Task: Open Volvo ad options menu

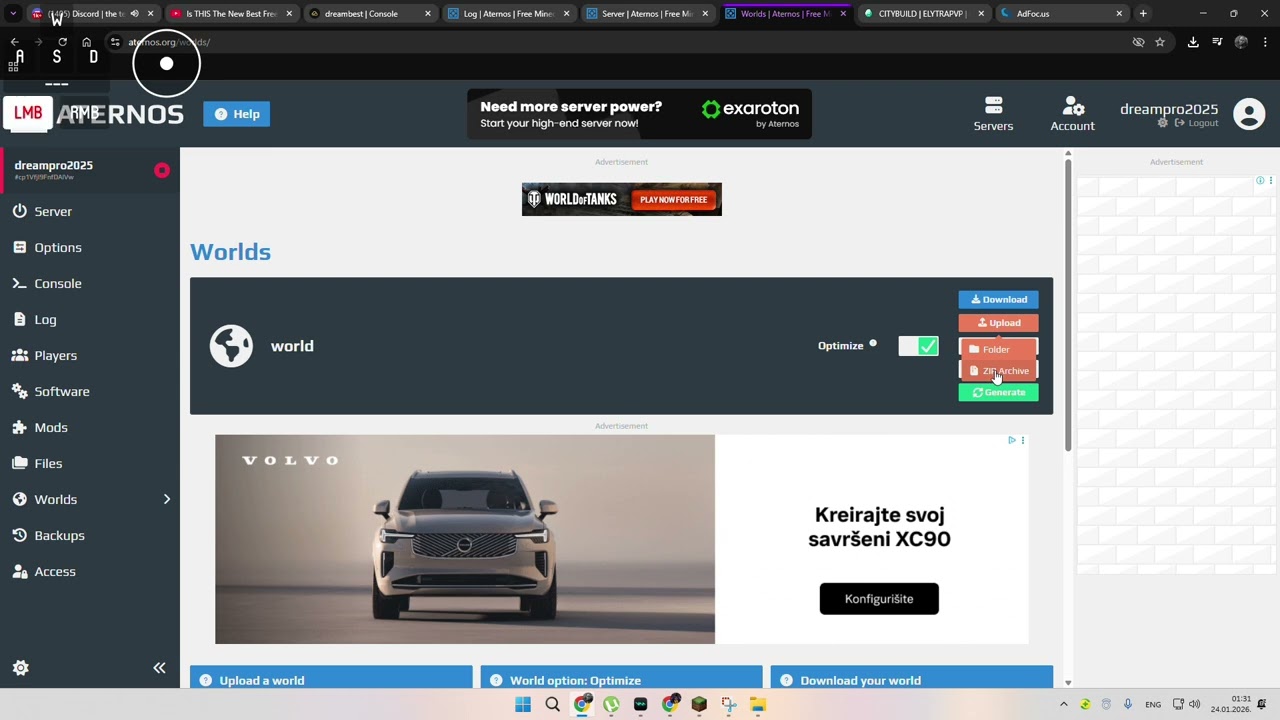Action: click(1022, 440)
